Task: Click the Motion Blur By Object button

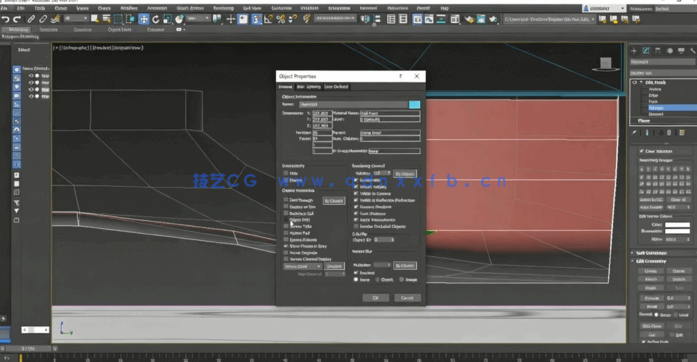Action: point(405,265)
